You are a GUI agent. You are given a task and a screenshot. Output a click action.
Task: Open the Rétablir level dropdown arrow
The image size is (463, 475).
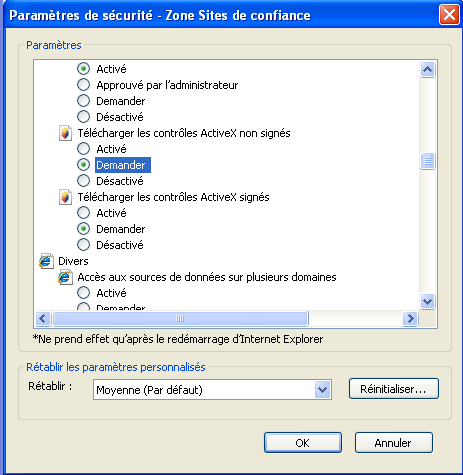[x=322, y=389]
